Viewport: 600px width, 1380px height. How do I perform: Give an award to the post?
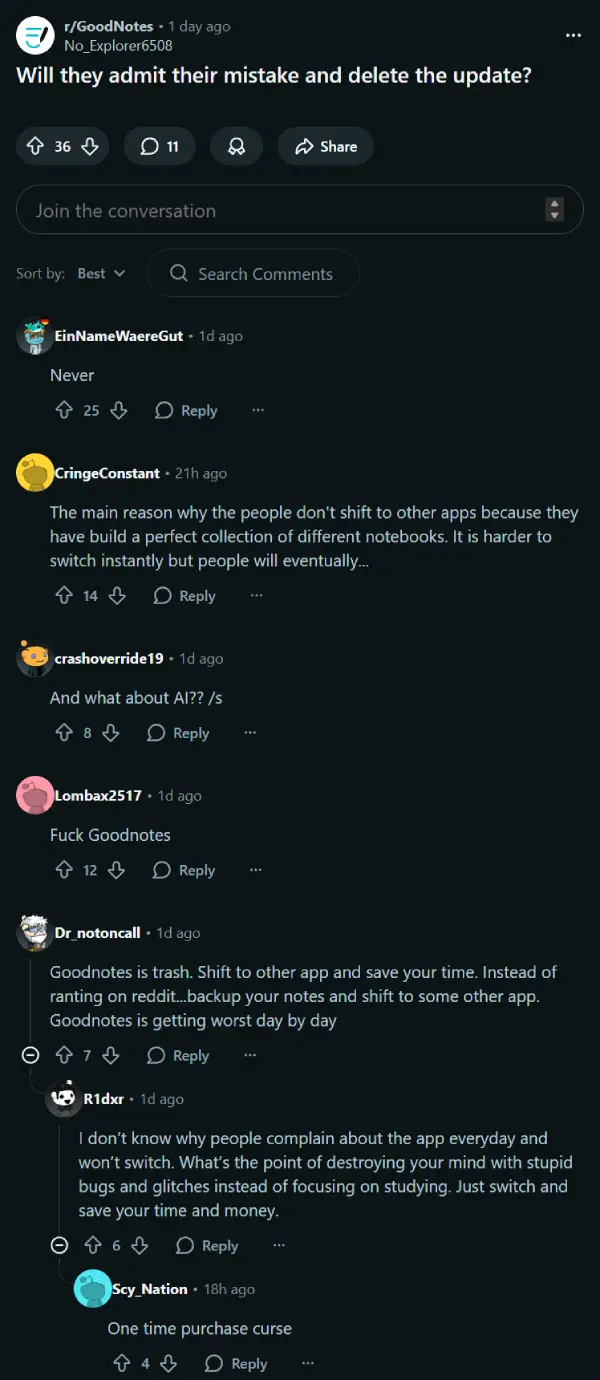[237, 147]
